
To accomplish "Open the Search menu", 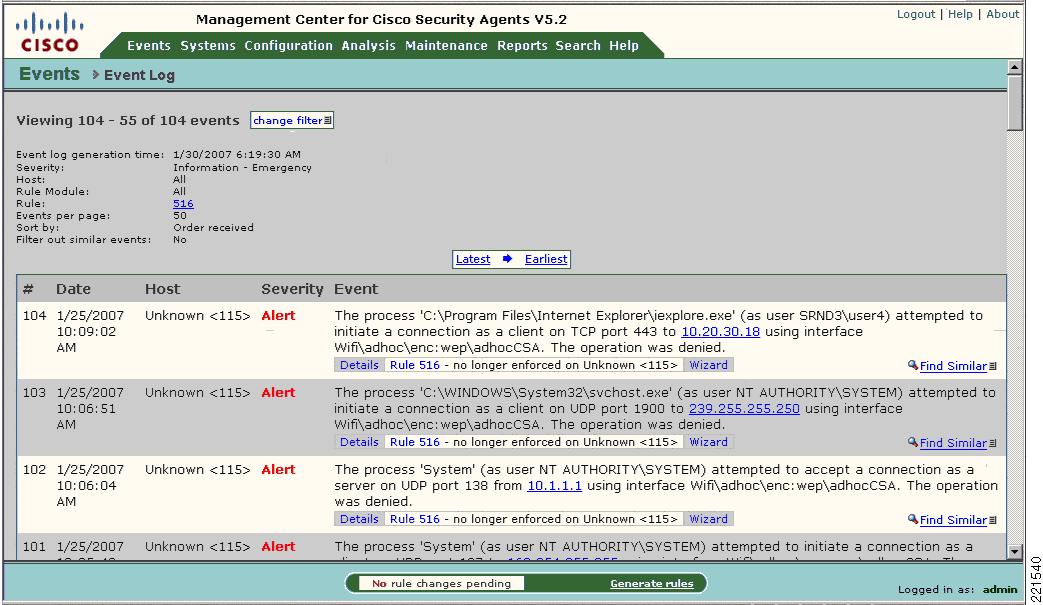I will click(578, 45).
